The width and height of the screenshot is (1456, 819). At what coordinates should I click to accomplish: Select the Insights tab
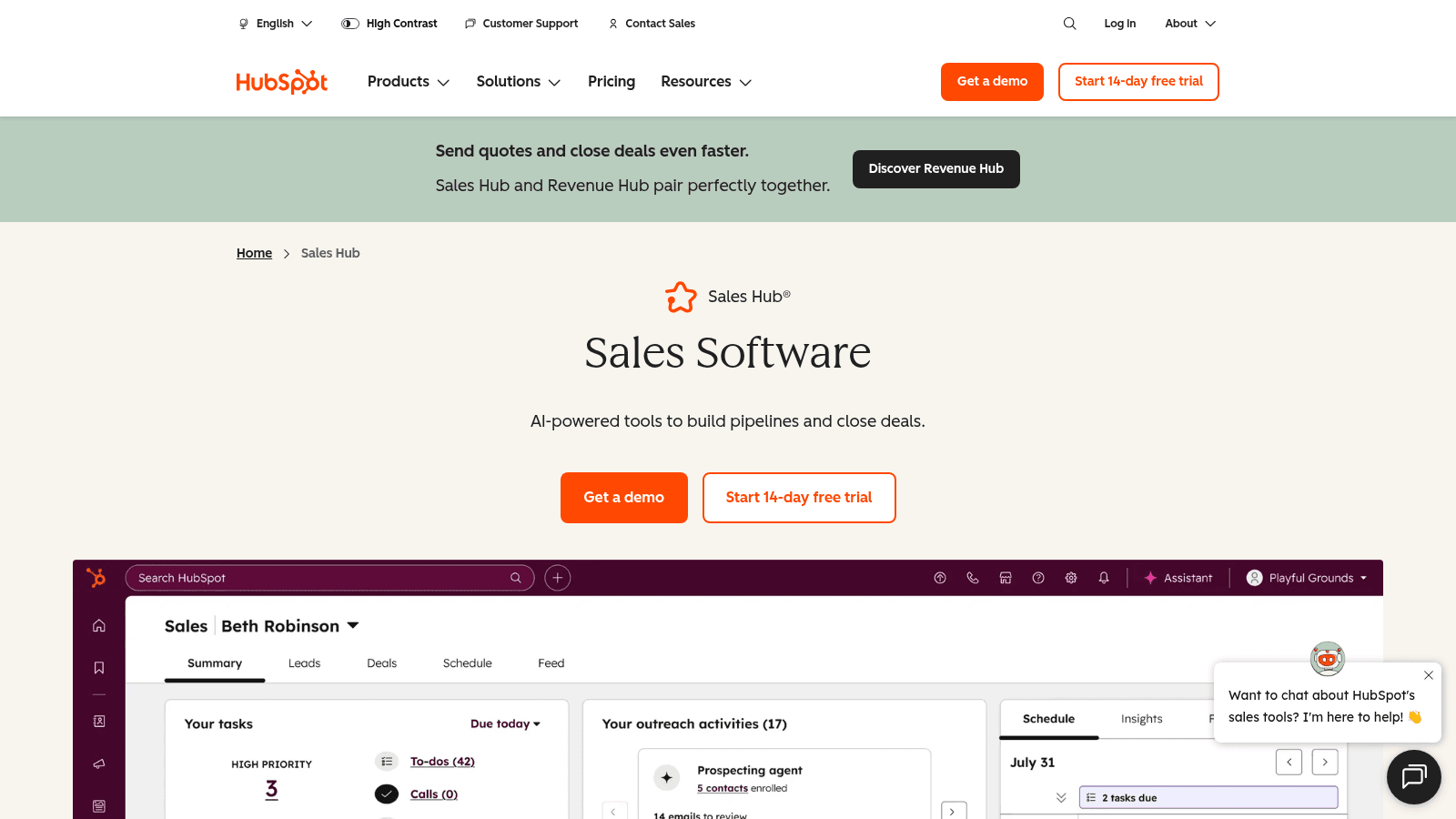[1142, 719]
